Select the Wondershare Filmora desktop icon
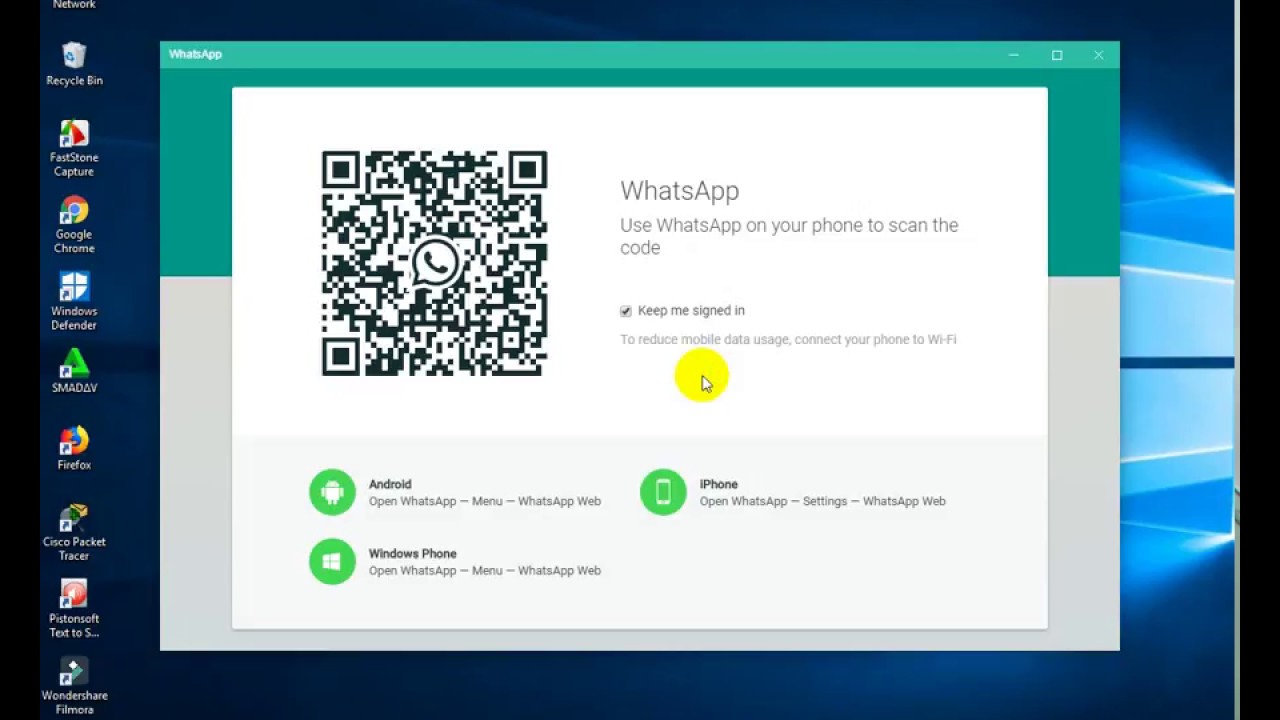The image size is (1280, 720). click(74, 686)
